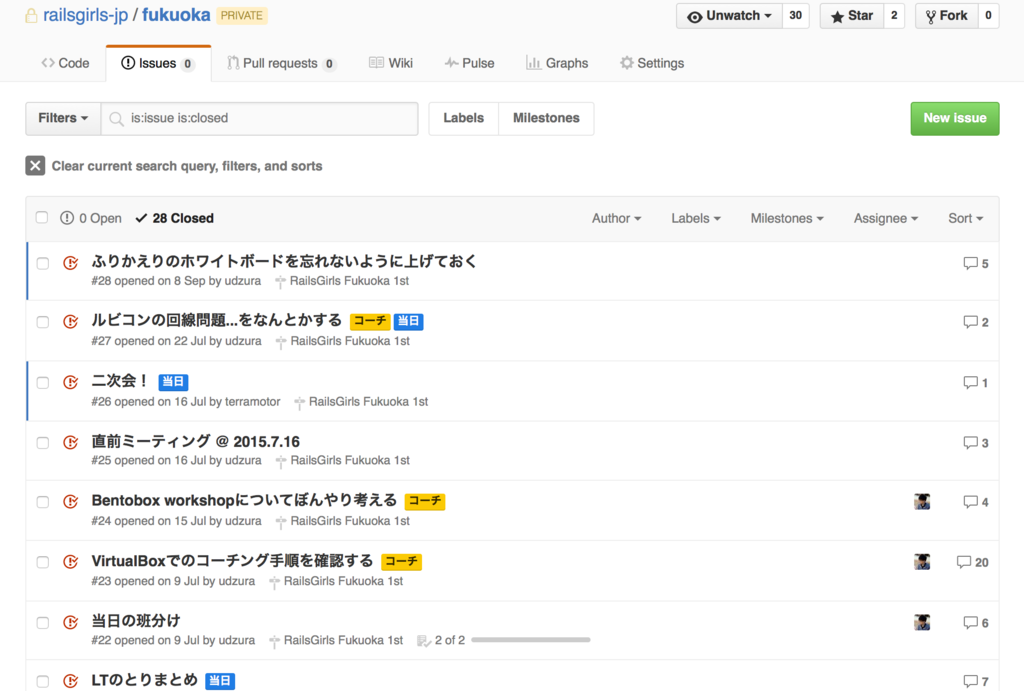Image resolution: width=1024 pixels, height=691 pixels.
Task: Open the 6 comments on issue #22
Action: (x=976, y=622)
